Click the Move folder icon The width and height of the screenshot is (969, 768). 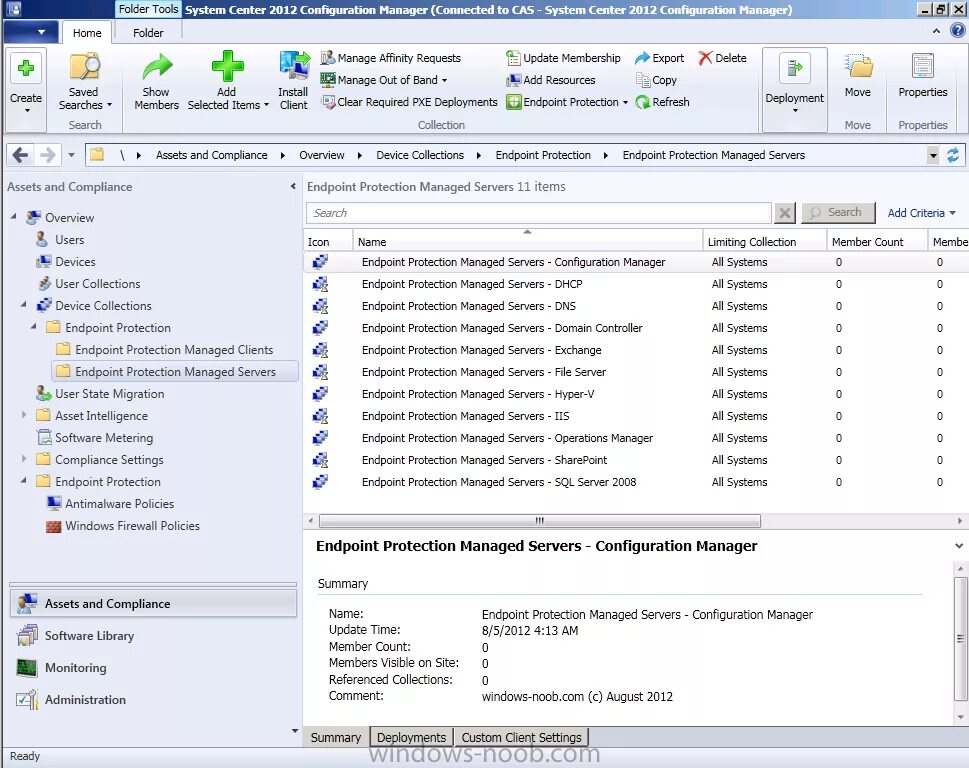(858, 66)
